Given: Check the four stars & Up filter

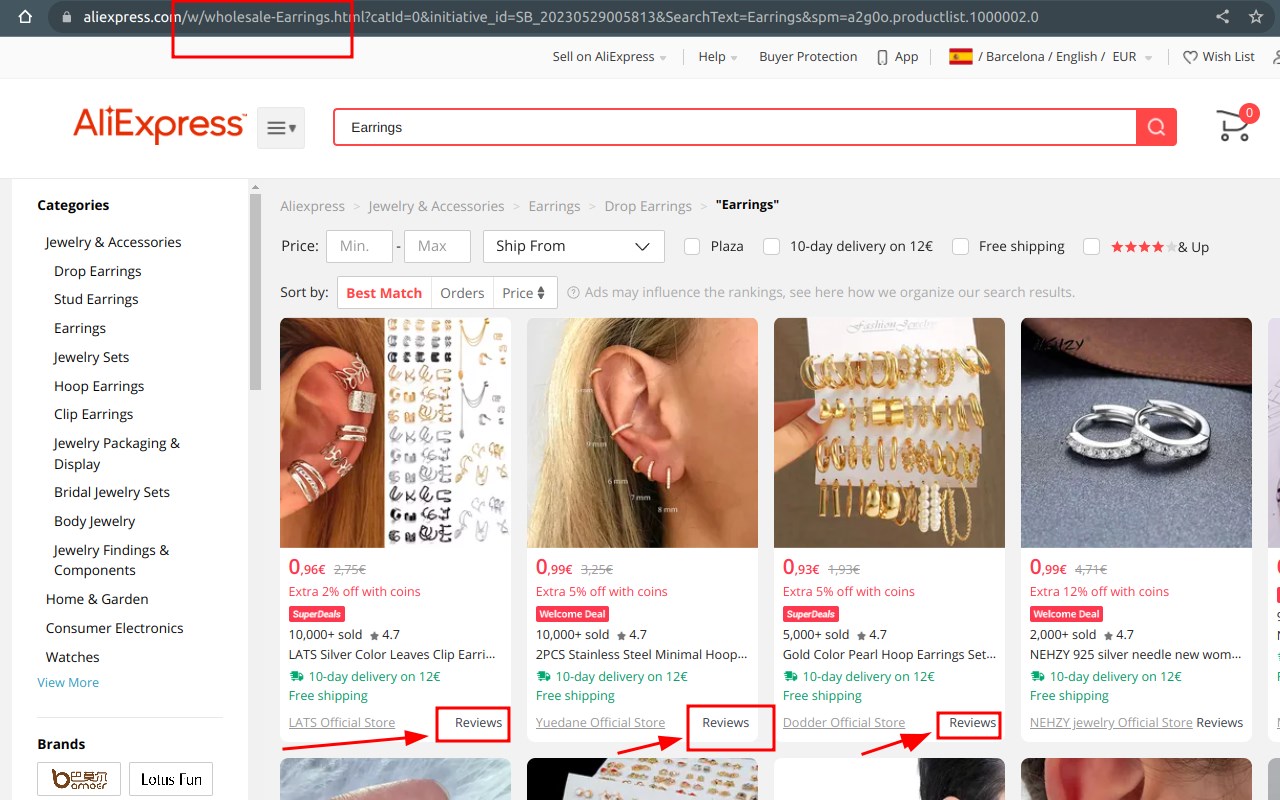Looking at the screenshot, I should coord(1092,246).
